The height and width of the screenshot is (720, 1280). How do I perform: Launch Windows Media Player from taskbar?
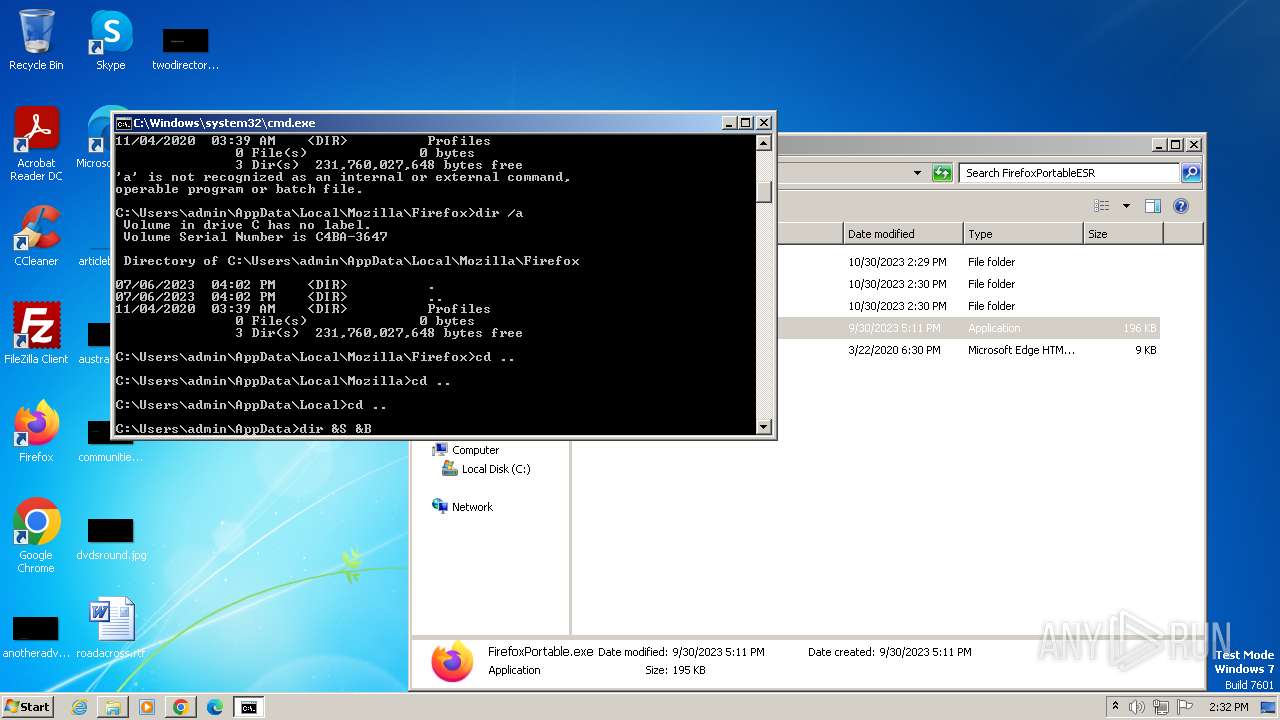point(147,707)
